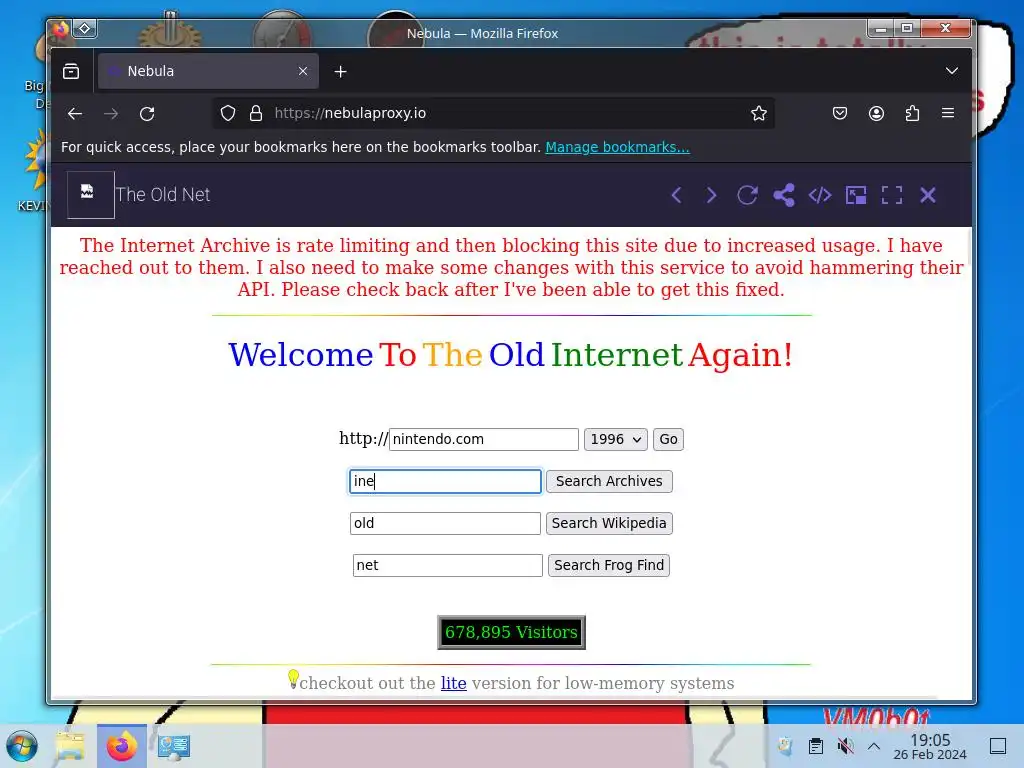Open the taskbar clock showing 19:05
The height and width of the screenshot is (768, 1024).
(930, 746)
